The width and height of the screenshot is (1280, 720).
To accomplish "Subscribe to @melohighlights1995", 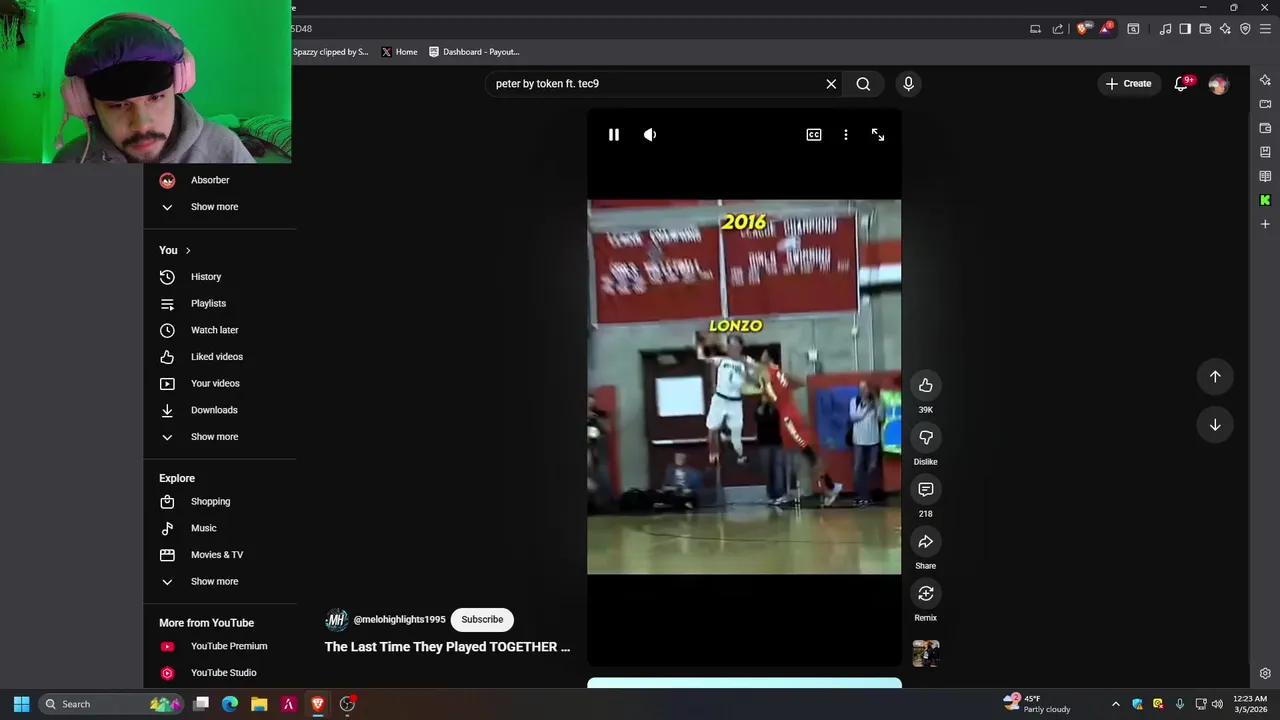I will pyautogui.click(x=482, y=620).
